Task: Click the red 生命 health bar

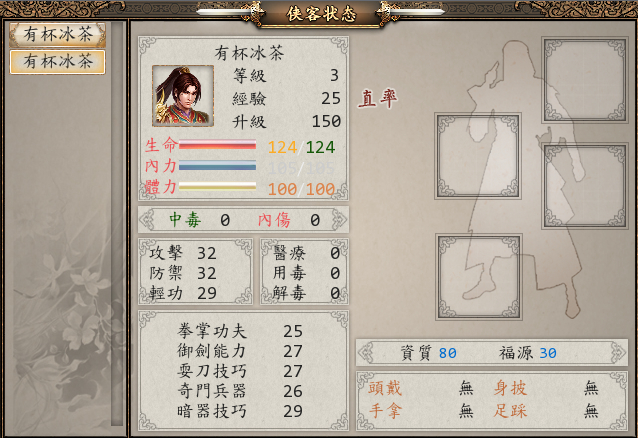Action: pos(217,145)
